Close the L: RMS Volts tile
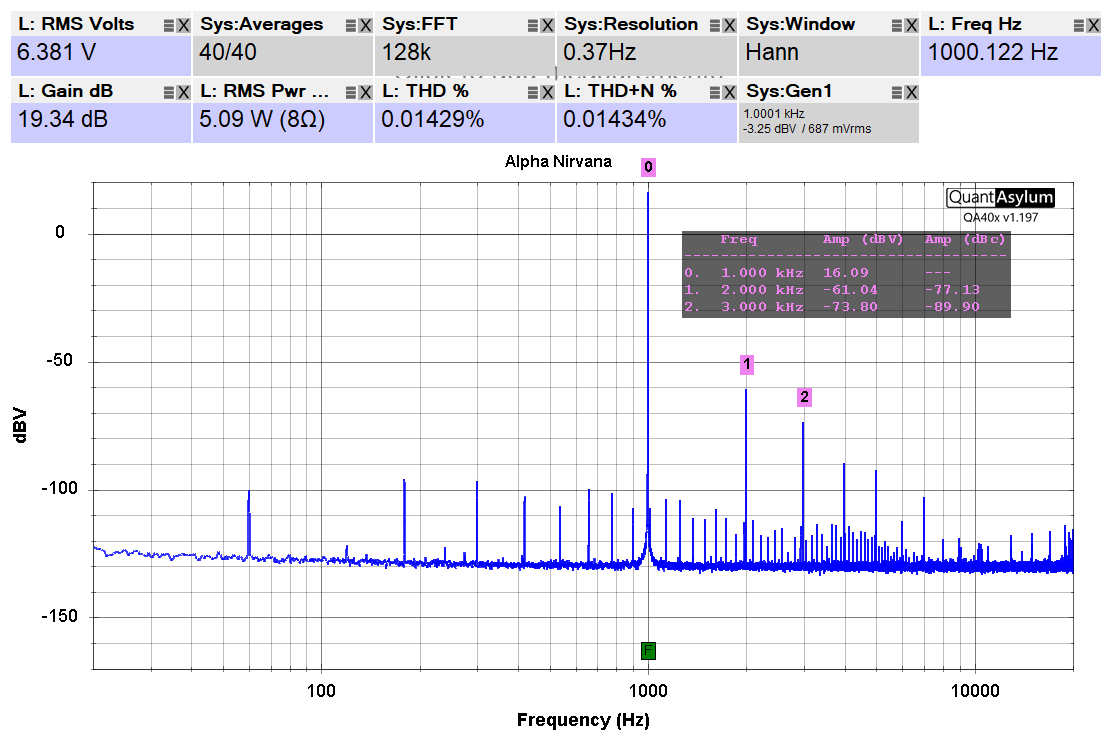The image size is (1117, 741). [183, 26]
